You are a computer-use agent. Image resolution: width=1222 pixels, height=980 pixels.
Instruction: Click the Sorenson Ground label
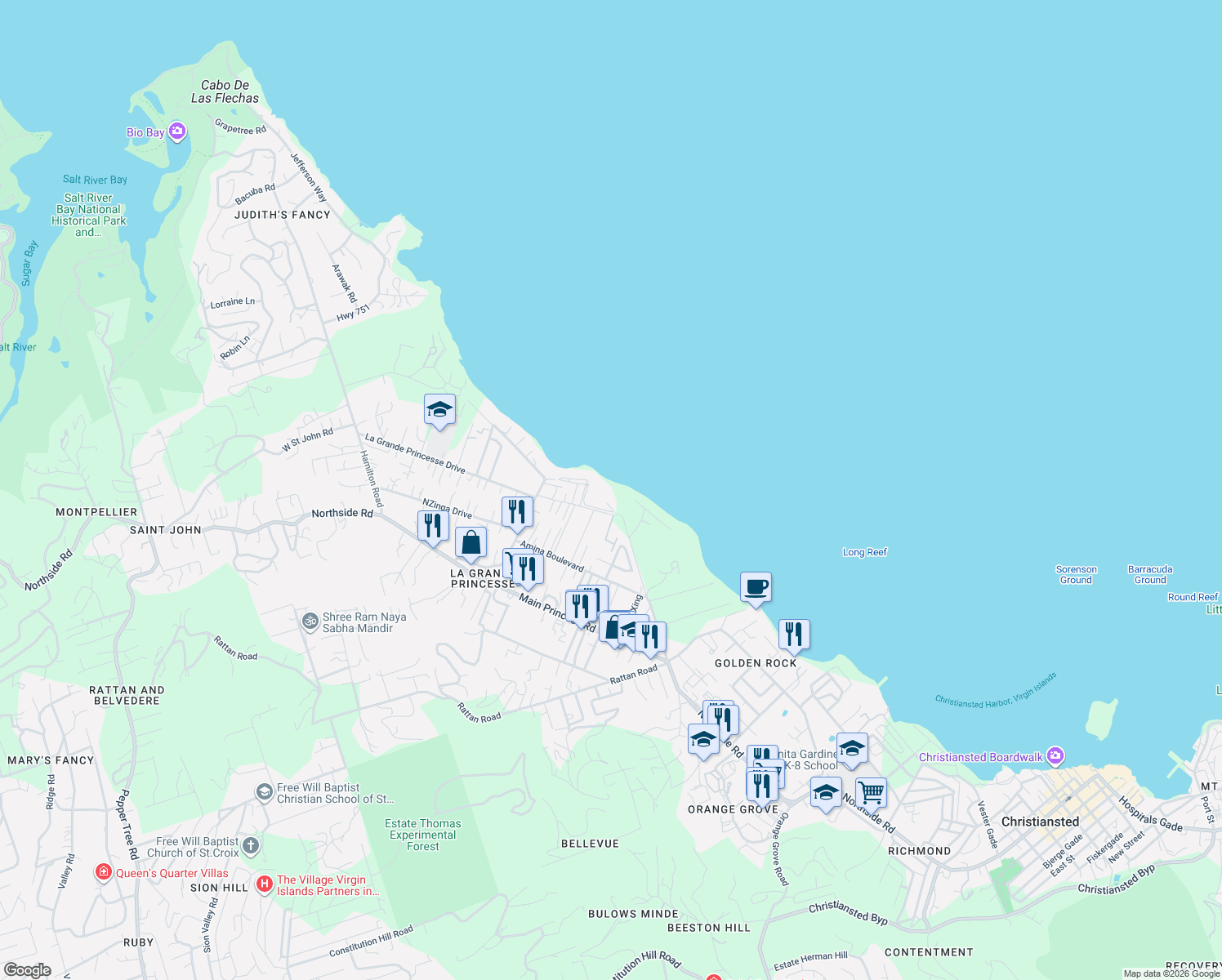[1076, 575]
